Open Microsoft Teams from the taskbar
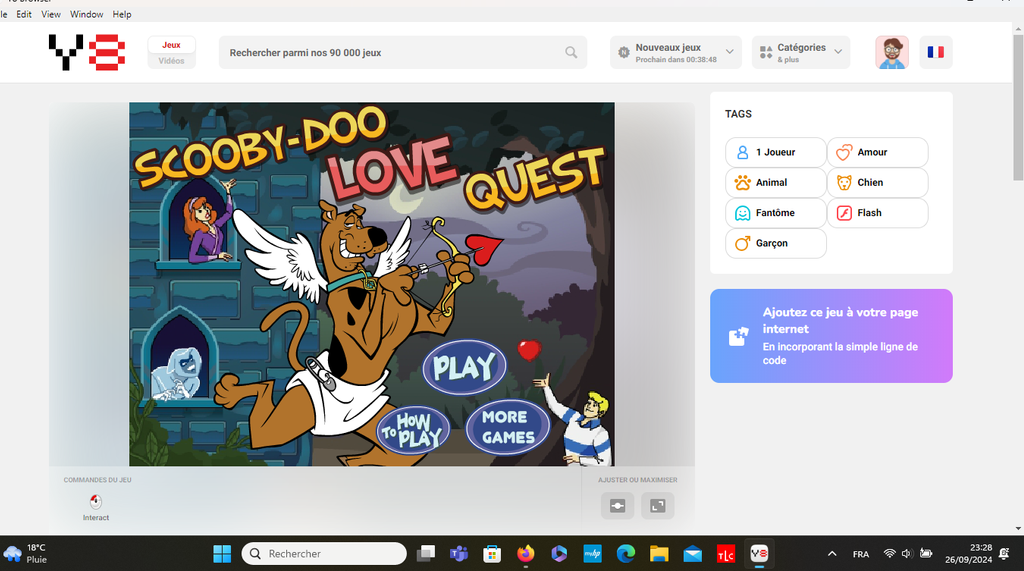Image resolution: width=1024 pixels, height=571 pixels. click(459, 553)
